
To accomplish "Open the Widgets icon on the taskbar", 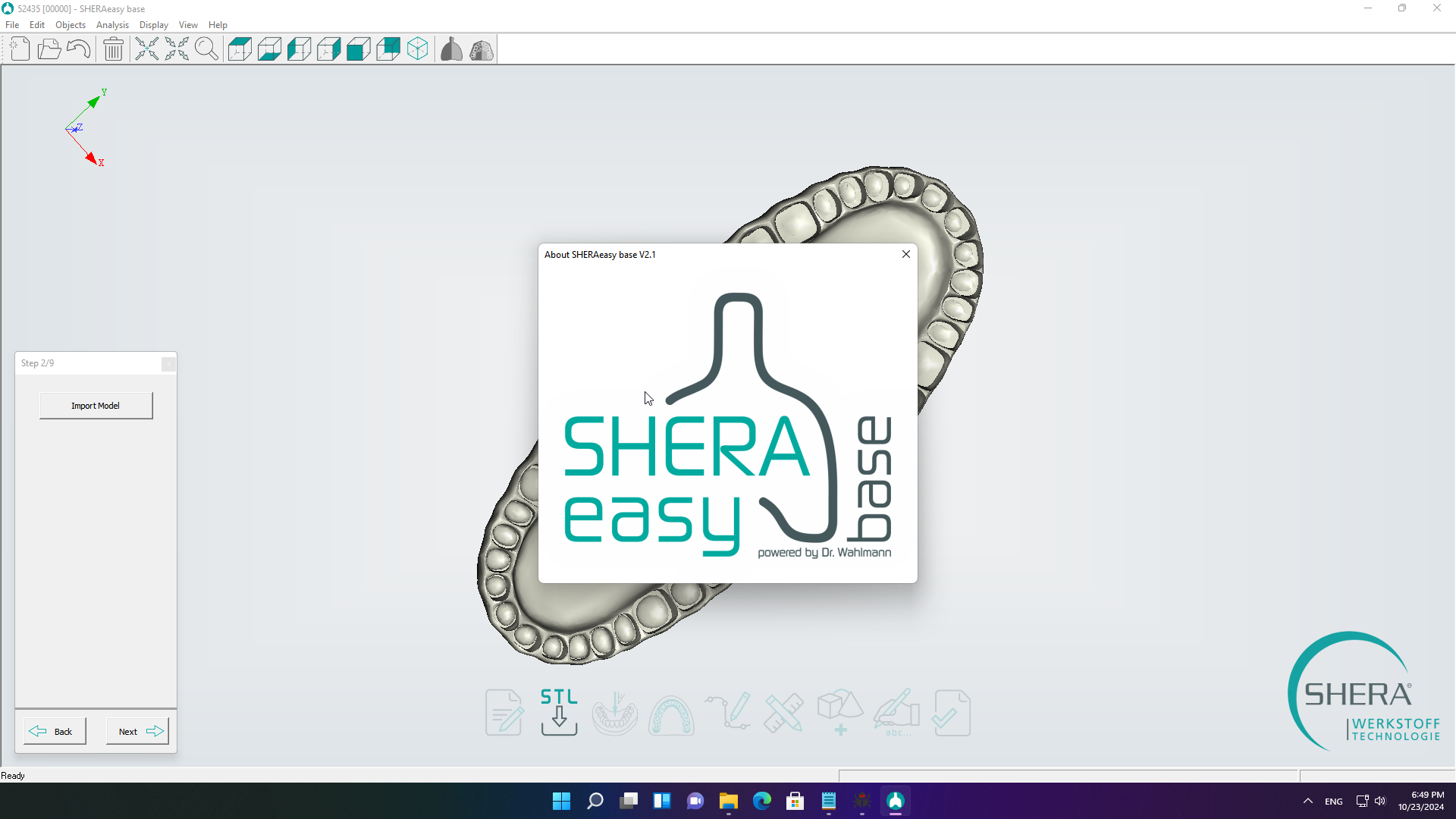I will tap(662, 801).
